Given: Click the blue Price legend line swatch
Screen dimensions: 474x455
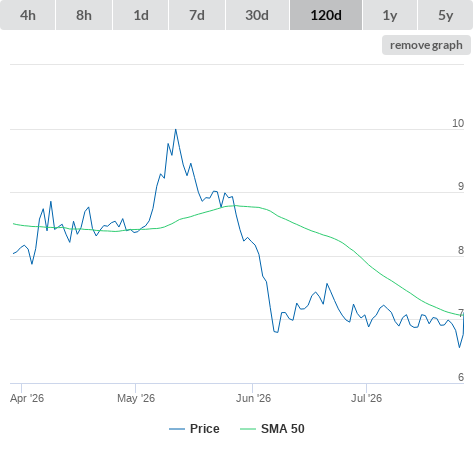Looking at the screenshot, I should point(177,429).
